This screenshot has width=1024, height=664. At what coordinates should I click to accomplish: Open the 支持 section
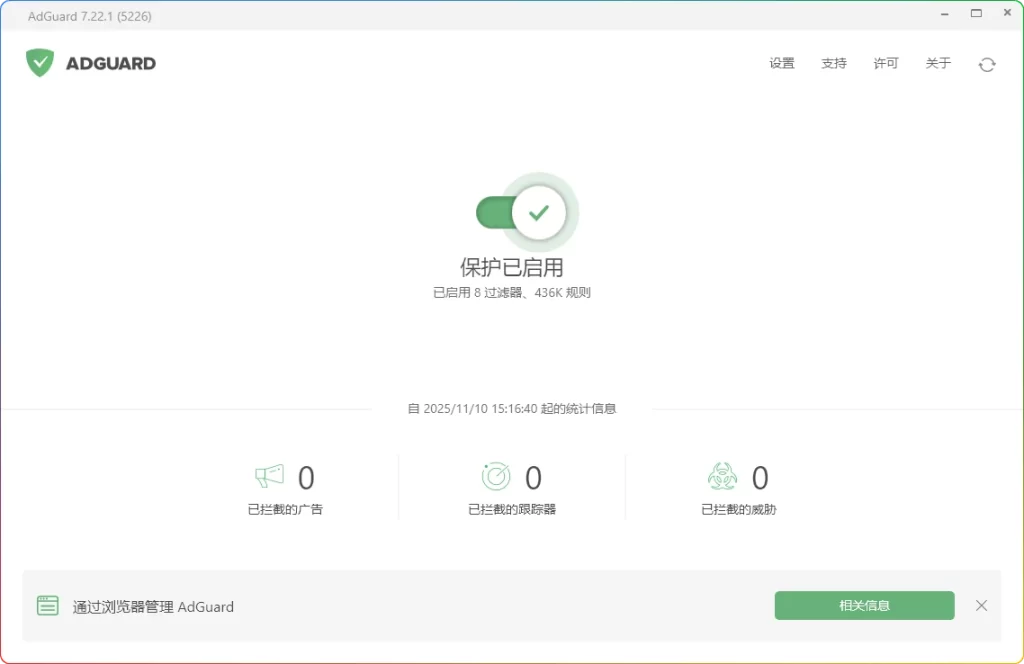[833, 63]
